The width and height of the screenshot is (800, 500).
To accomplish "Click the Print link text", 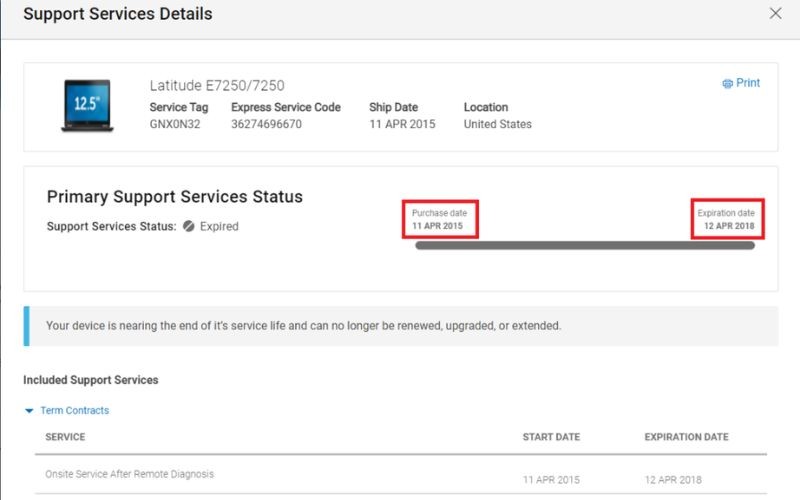I will pos(748,84).
